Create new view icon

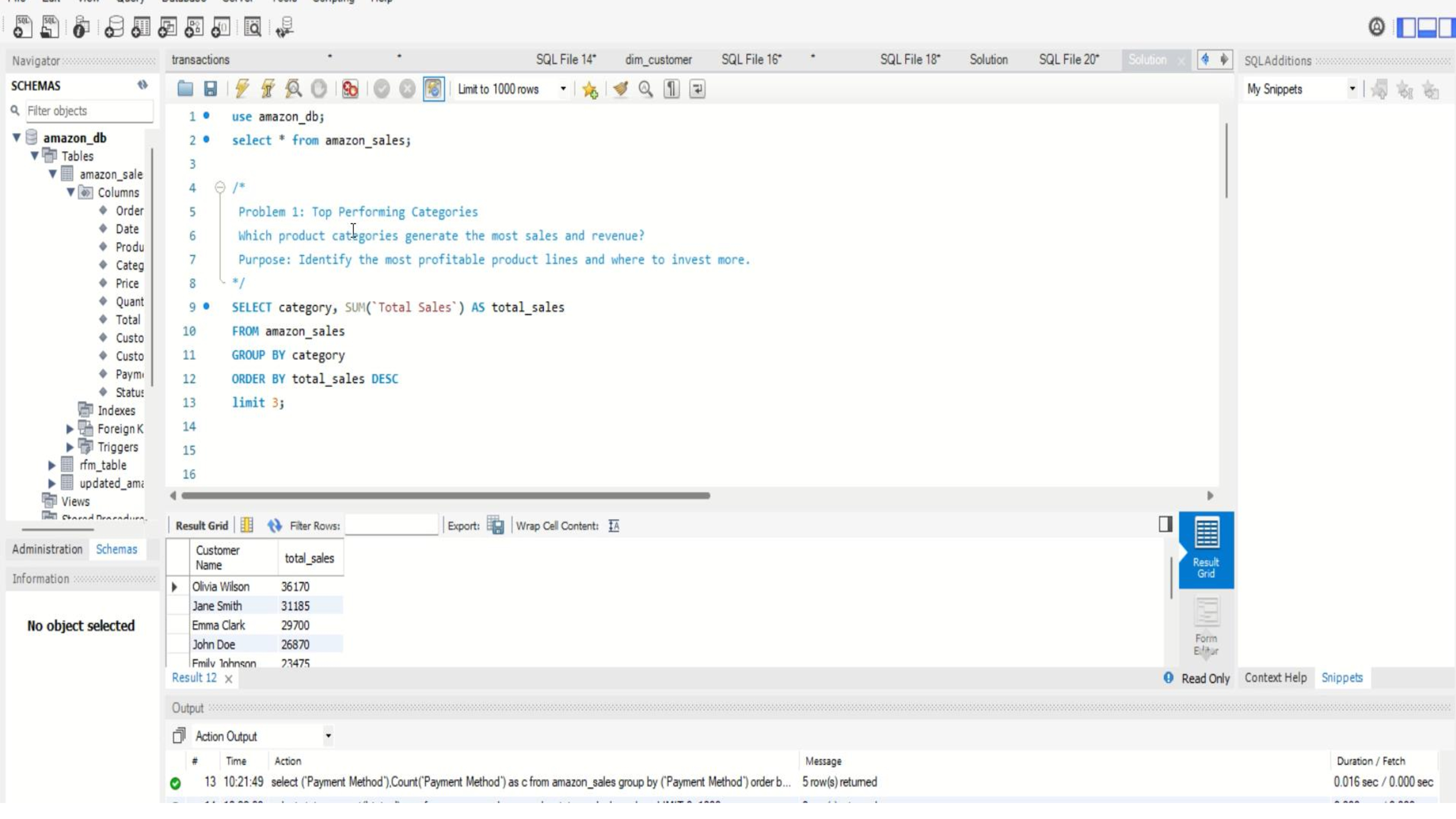(167, 27)
